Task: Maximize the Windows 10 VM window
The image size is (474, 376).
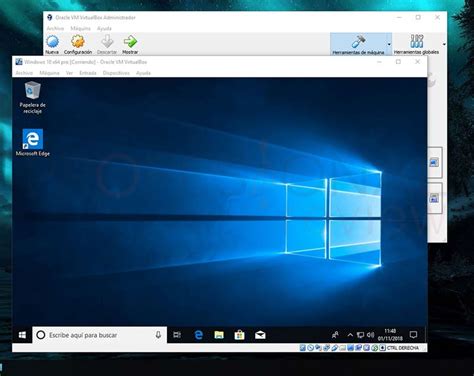Action: tap(398, 62)
